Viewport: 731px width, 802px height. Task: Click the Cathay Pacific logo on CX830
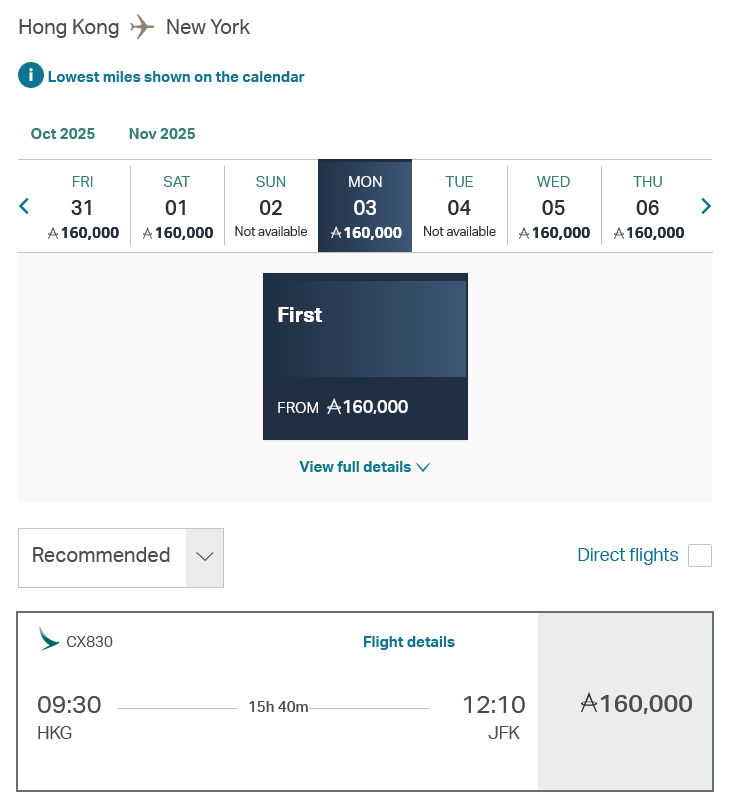pyautogui.click(x=49, y=640)
